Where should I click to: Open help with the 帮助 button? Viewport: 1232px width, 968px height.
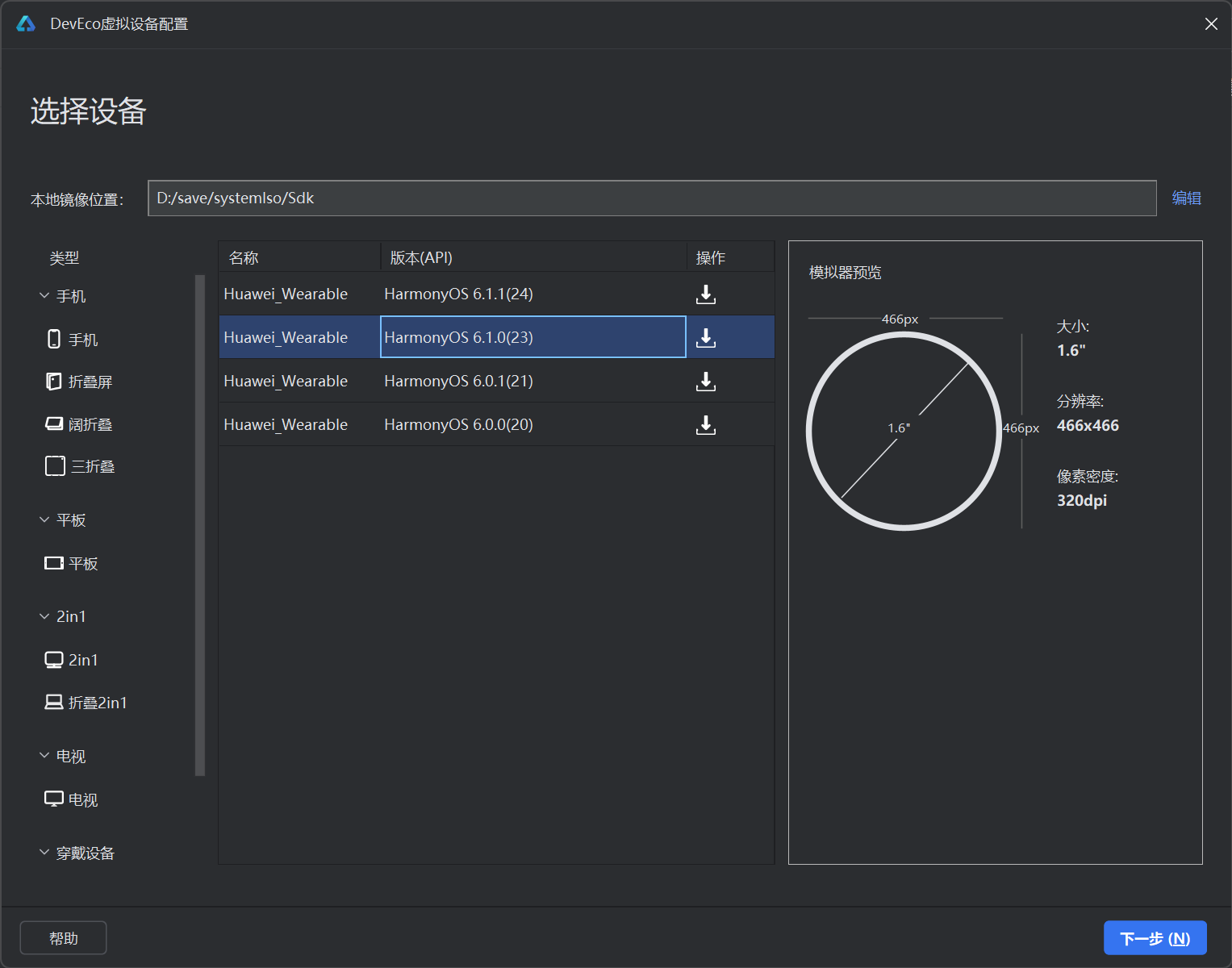[64, 938]
